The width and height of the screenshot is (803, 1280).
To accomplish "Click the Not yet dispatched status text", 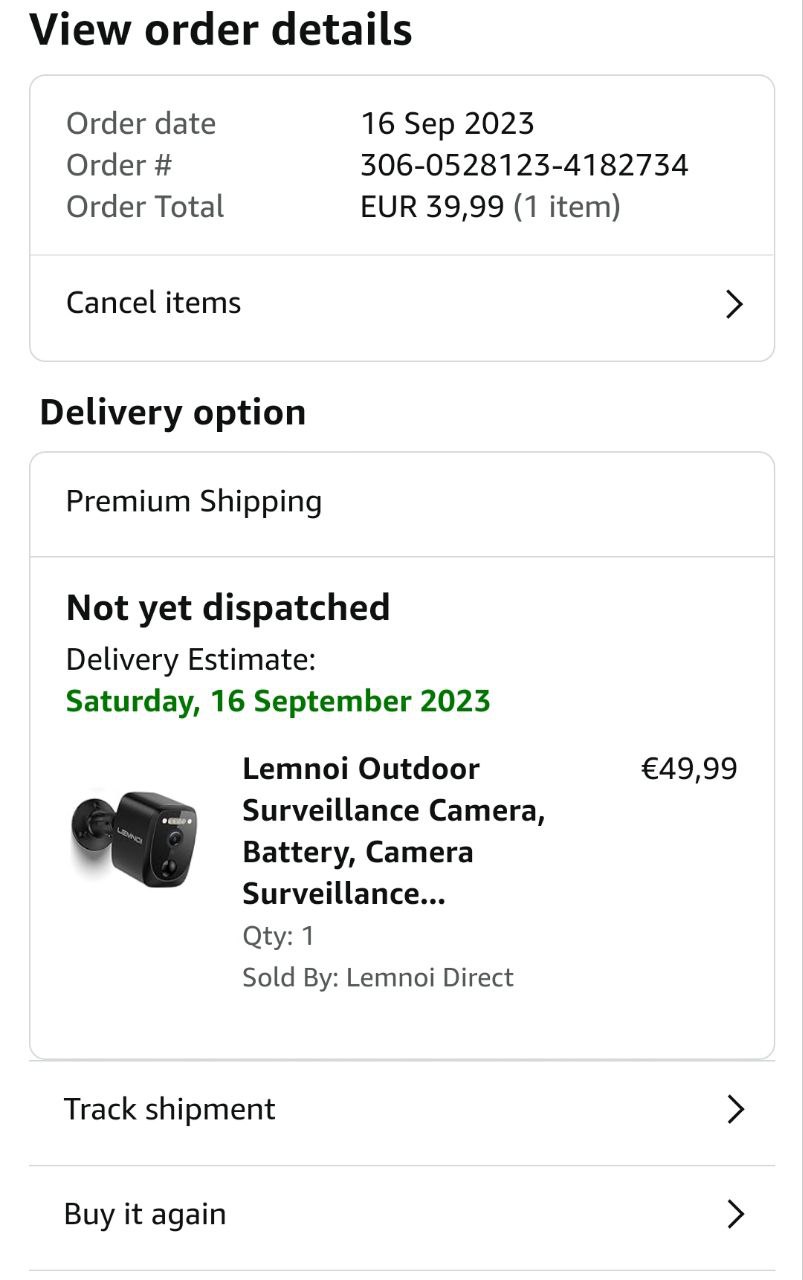I will pos(228,607).
